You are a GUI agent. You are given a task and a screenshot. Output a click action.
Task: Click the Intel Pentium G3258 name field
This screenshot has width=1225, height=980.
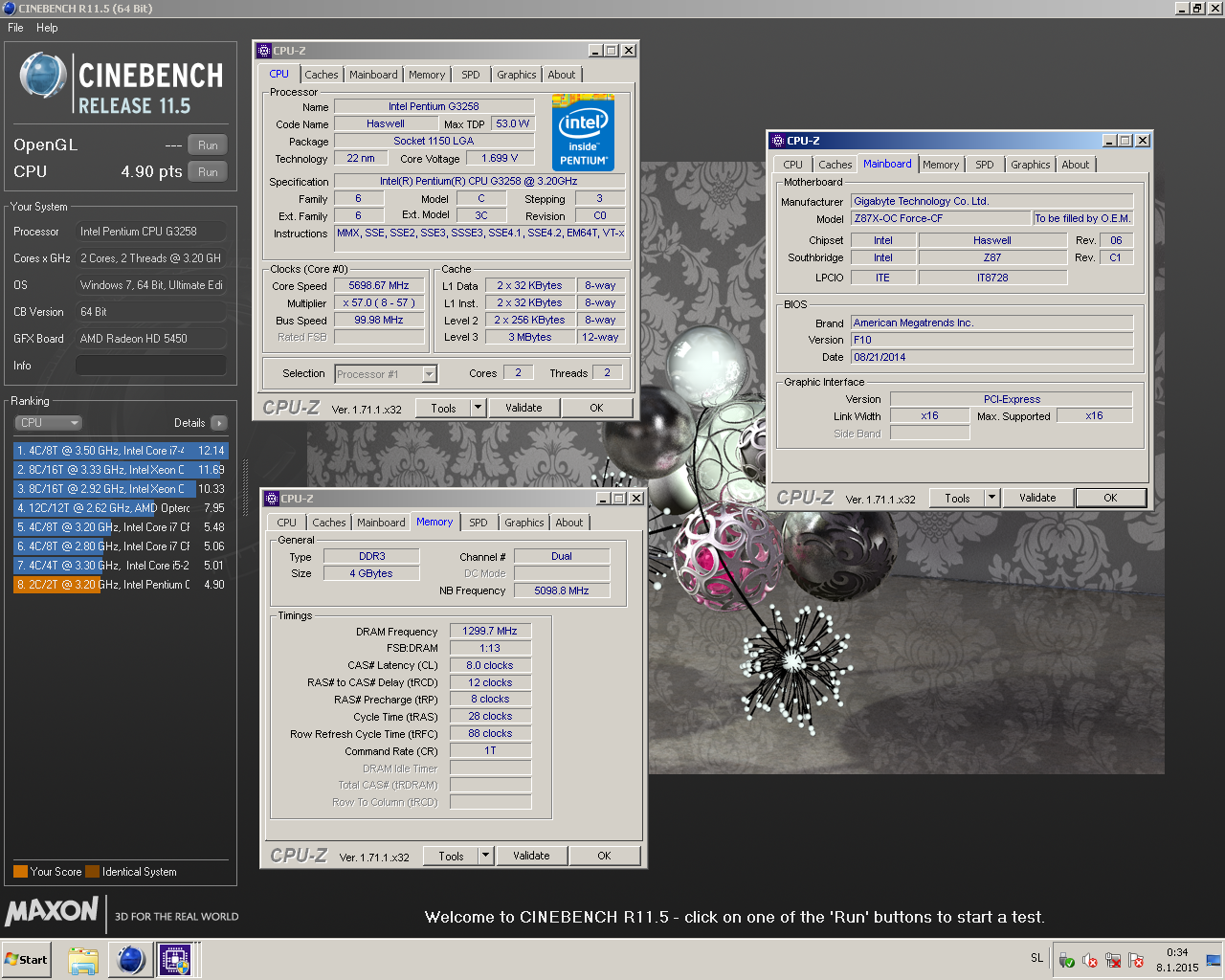434,106
